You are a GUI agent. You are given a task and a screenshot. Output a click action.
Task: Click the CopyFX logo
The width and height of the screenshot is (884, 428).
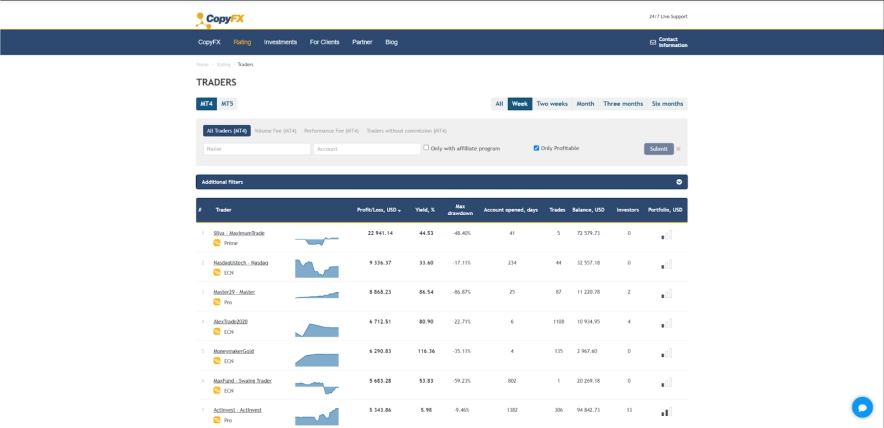[x=220, y=18]
